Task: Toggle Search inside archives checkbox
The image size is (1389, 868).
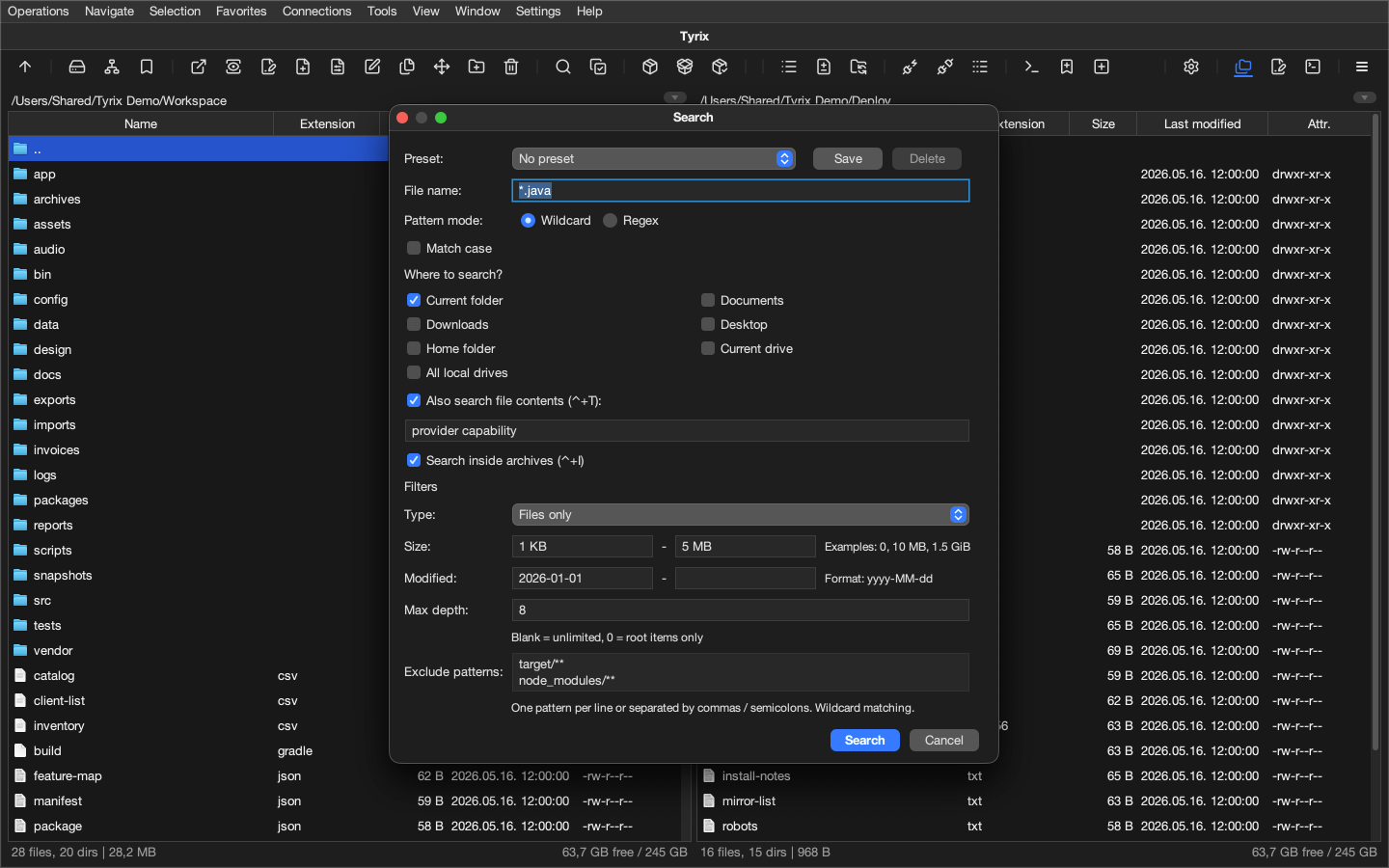Action: [x=414, y=460]
